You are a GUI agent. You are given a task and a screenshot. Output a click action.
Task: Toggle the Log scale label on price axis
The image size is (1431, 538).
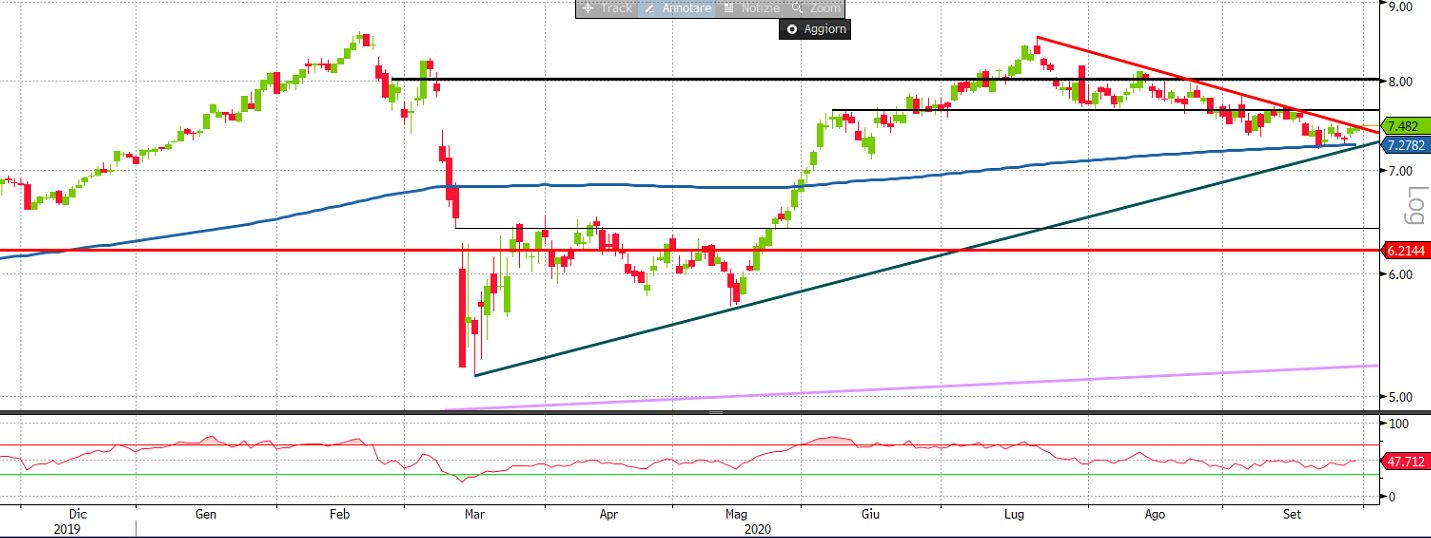(1412, 206)
